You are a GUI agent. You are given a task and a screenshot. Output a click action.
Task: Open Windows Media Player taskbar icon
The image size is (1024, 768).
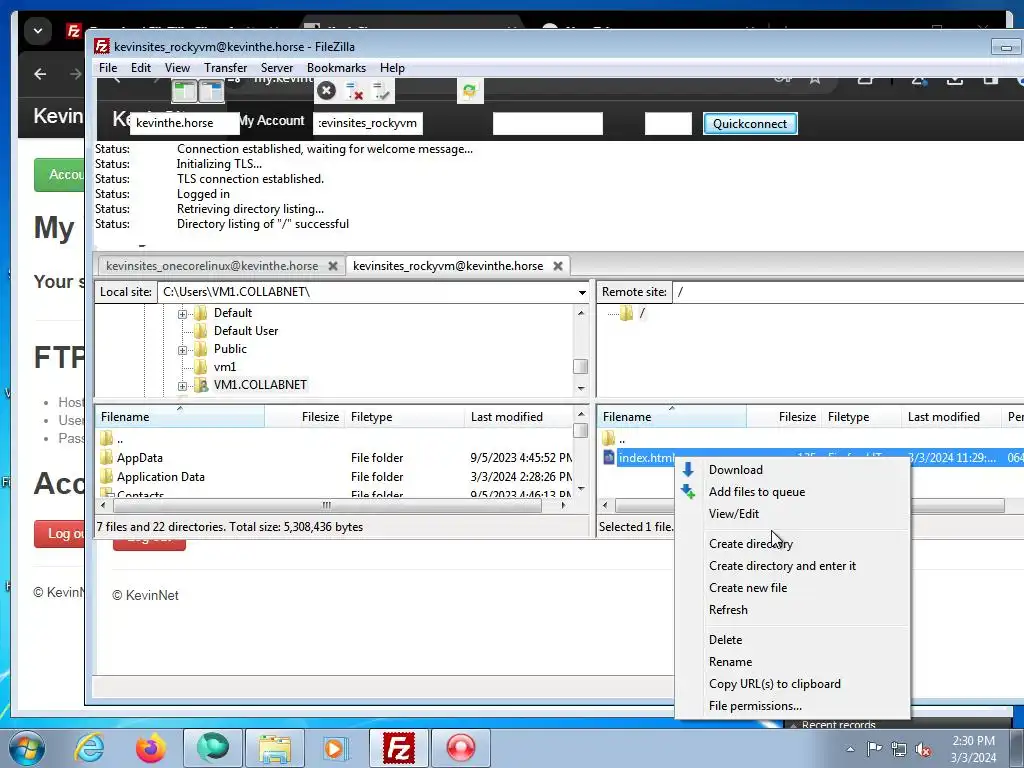[336, 748]
